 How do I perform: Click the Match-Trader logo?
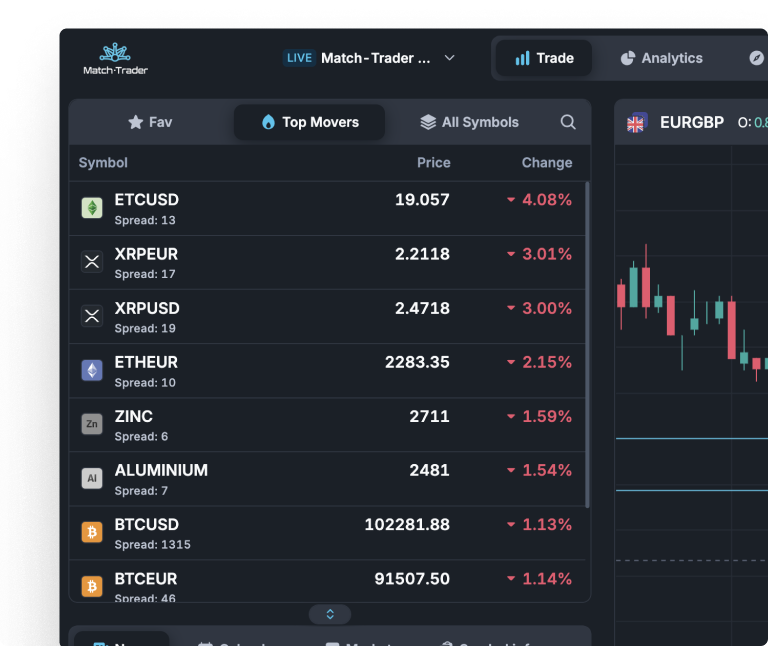coord(115,59)
